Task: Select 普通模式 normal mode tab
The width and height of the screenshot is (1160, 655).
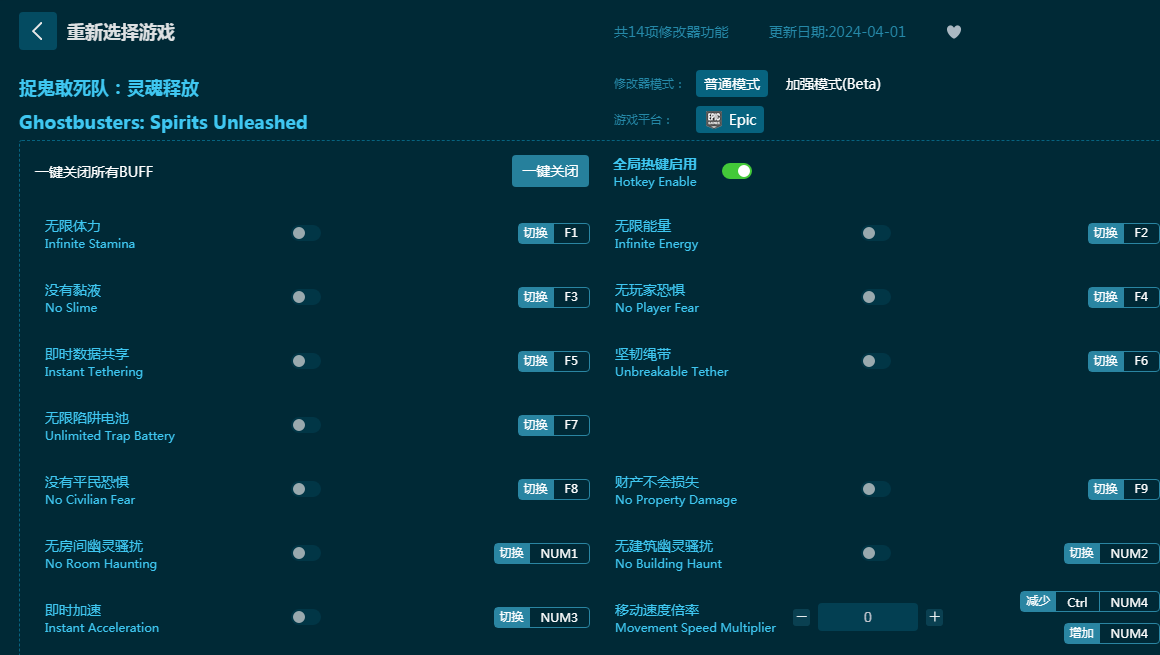Action: coord(732,84)
